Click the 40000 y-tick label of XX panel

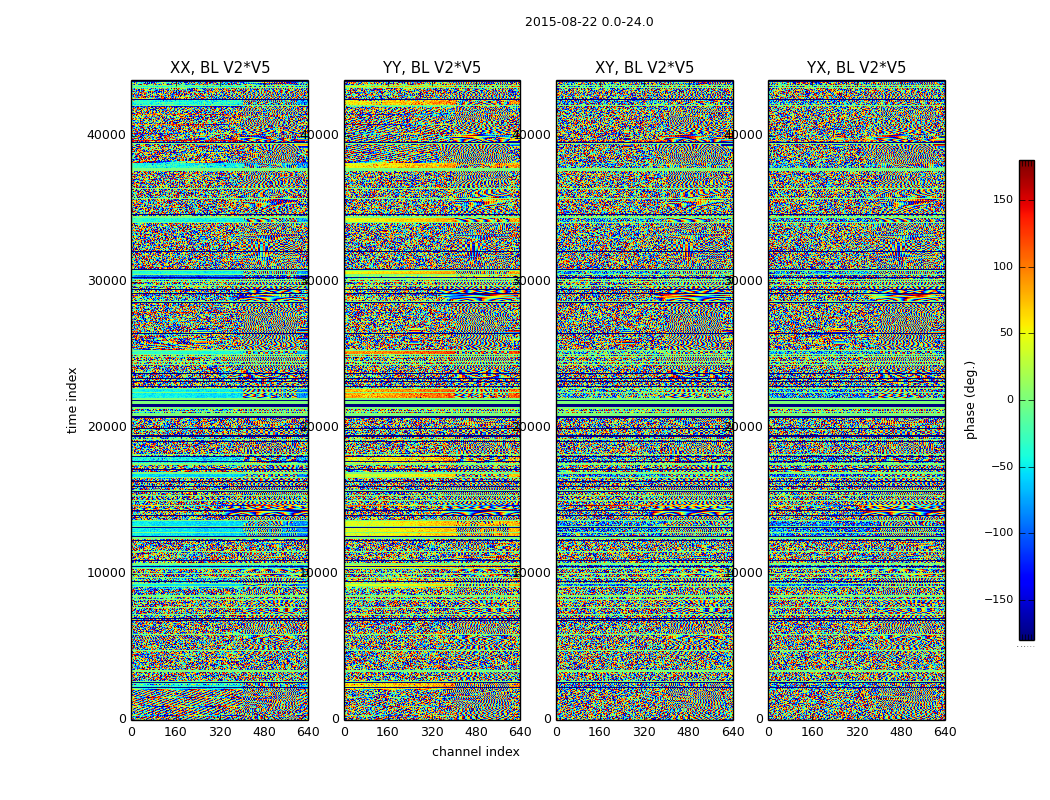click(107, 135)
